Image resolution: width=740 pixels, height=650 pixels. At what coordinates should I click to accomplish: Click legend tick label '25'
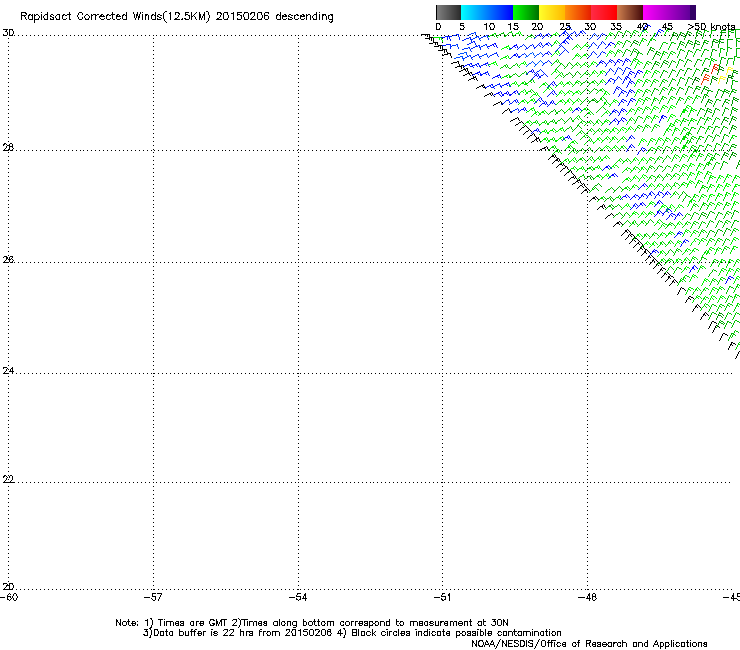[x=565, y=27]
